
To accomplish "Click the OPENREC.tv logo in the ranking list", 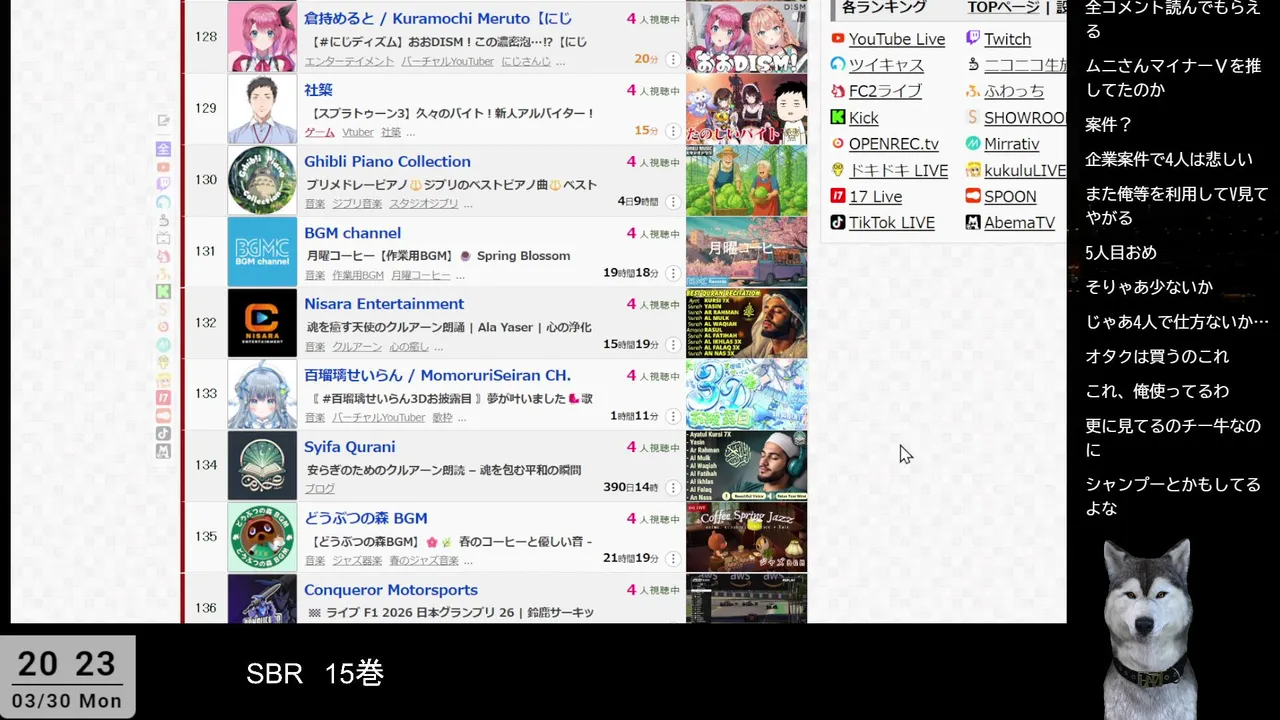I will tap(838, 144).
